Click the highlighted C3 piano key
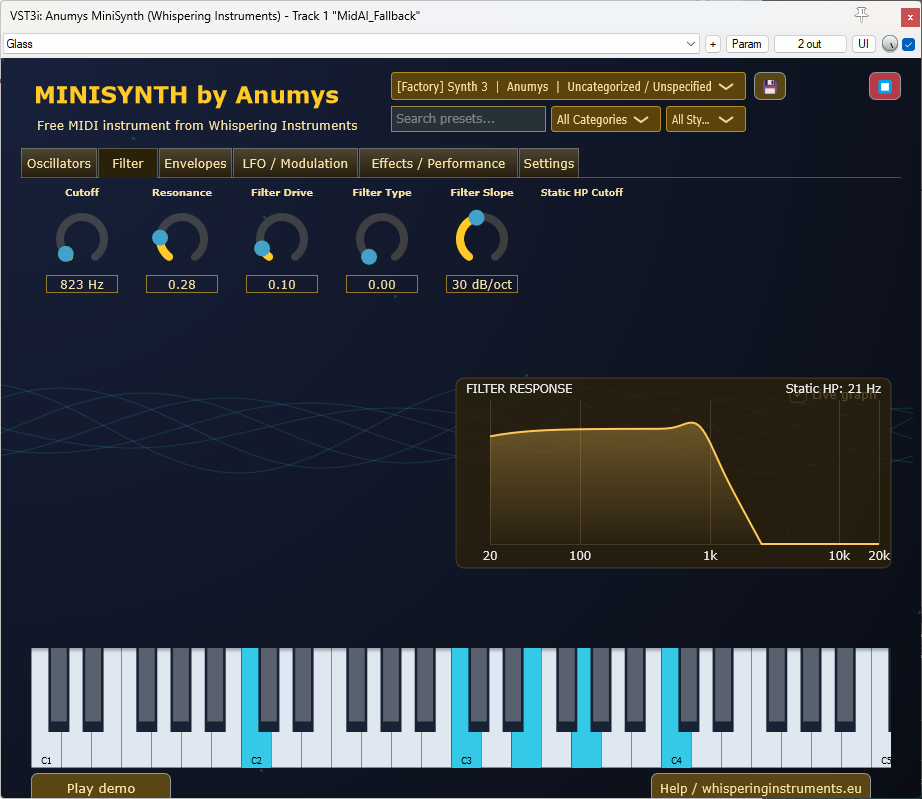The width and height of the screenshot is (922, 799). coord(466,750)
